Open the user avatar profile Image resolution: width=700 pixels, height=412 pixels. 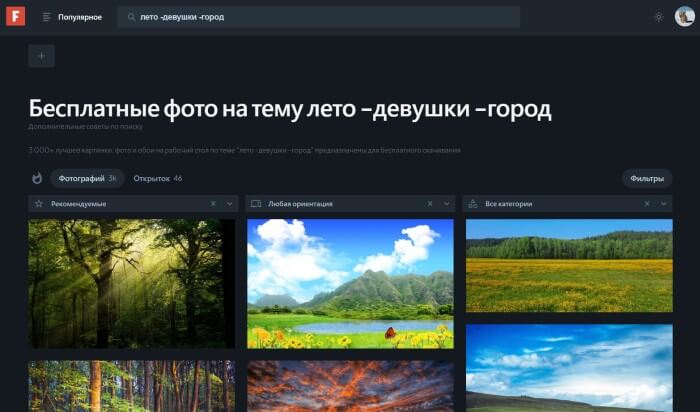684,17
